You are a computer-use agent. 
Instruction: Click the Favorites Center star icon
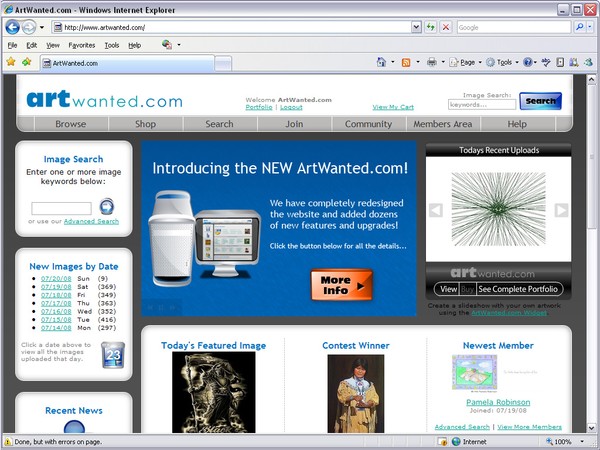[x=11, y=62]
